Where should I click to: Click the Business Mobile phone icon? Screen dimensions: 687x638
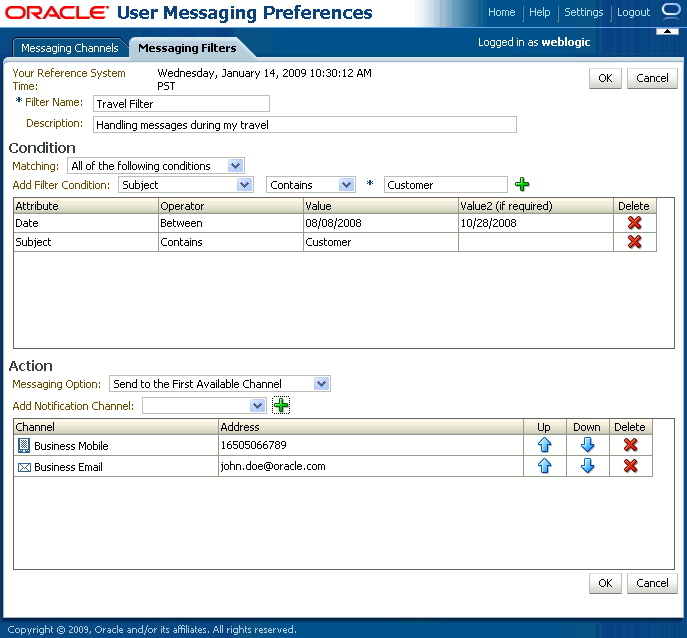(x=24, y=445)
